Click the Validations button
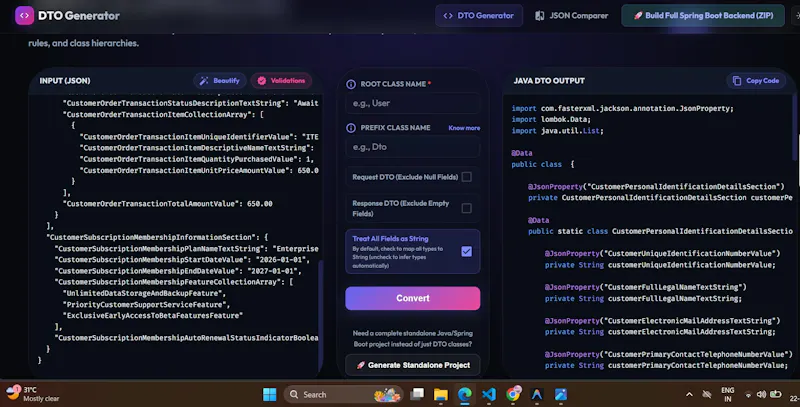This screenshot has height=407, width=800. click(x=281, y=81)
